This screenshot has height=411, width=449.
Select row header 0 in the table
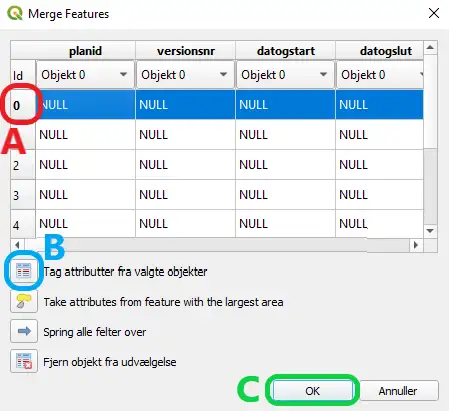pos(23,105)
